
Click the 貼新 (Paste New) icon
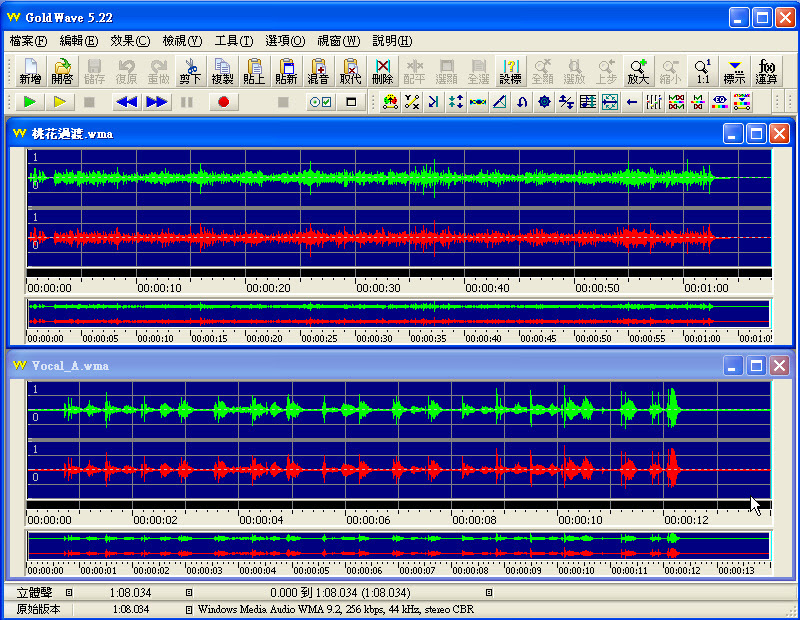pyautogui.click(x=286, y=71)
